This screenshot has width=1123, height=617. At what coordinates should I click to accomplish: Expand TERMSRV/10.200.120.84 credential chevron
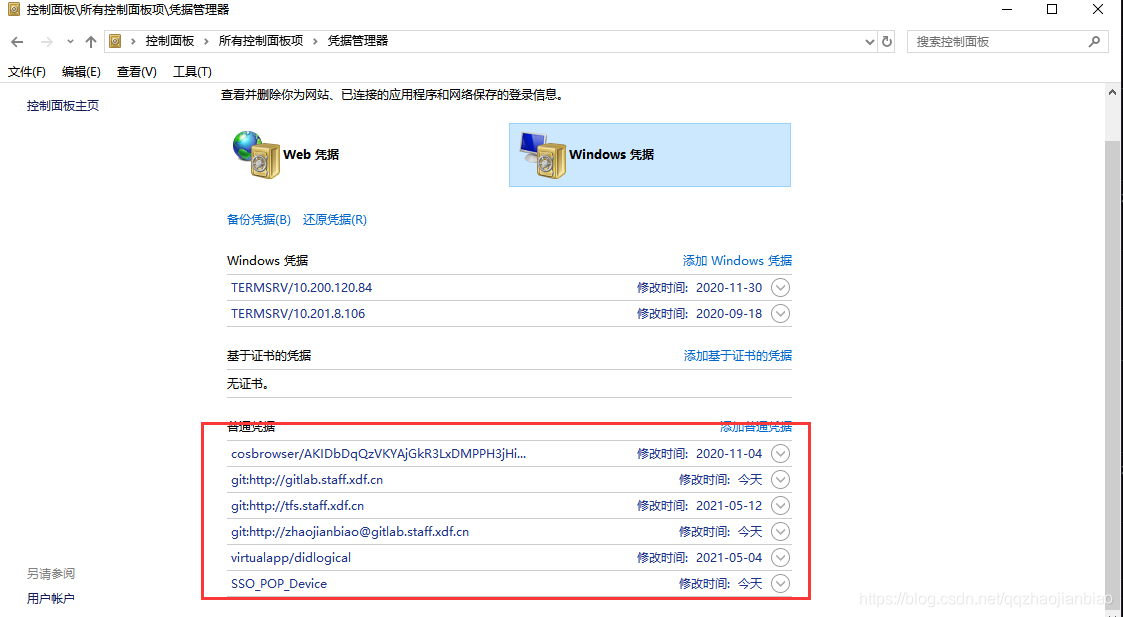pos(781,287)
